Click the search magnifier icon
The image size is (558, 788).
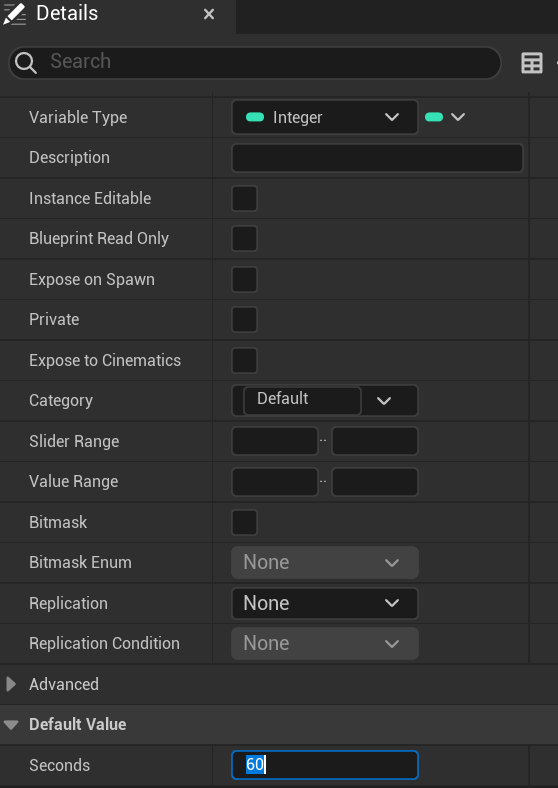click(26, 63)
